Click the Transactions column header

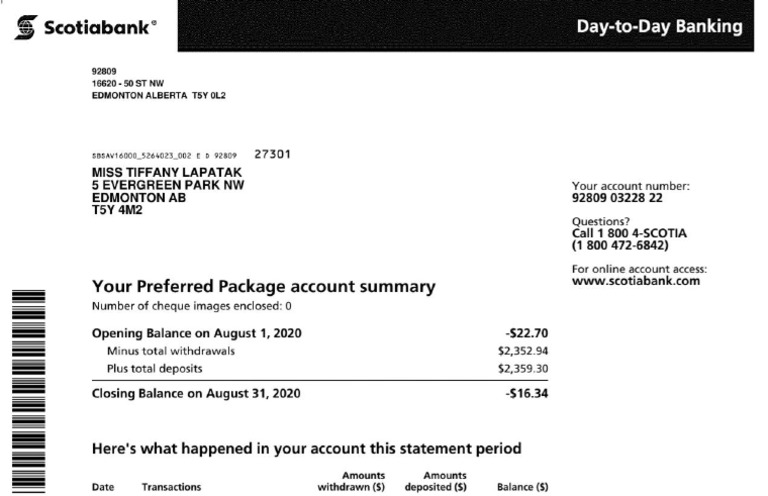pos(171,487)
